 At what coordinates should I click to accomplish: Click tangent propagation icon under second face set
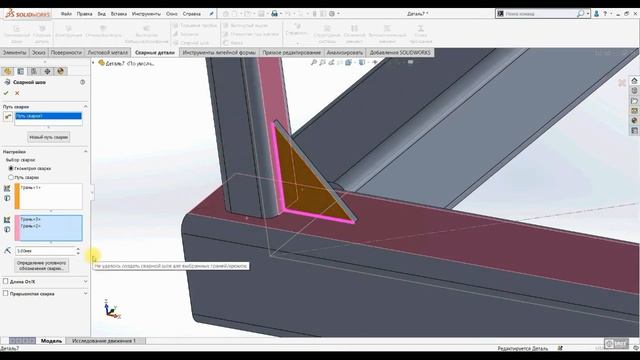7,230
